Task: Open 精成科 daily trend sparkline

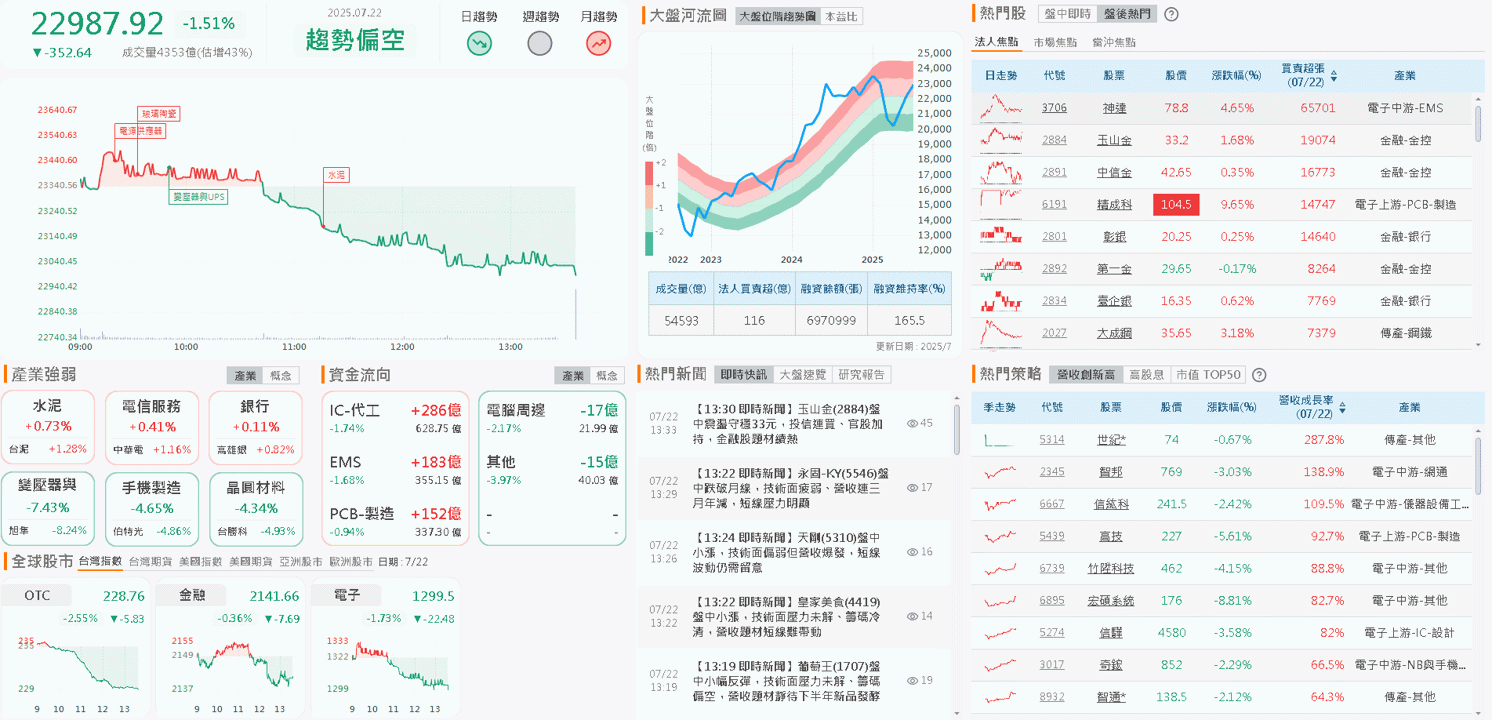Action: pyautogui.click(x=1001, y=204)
